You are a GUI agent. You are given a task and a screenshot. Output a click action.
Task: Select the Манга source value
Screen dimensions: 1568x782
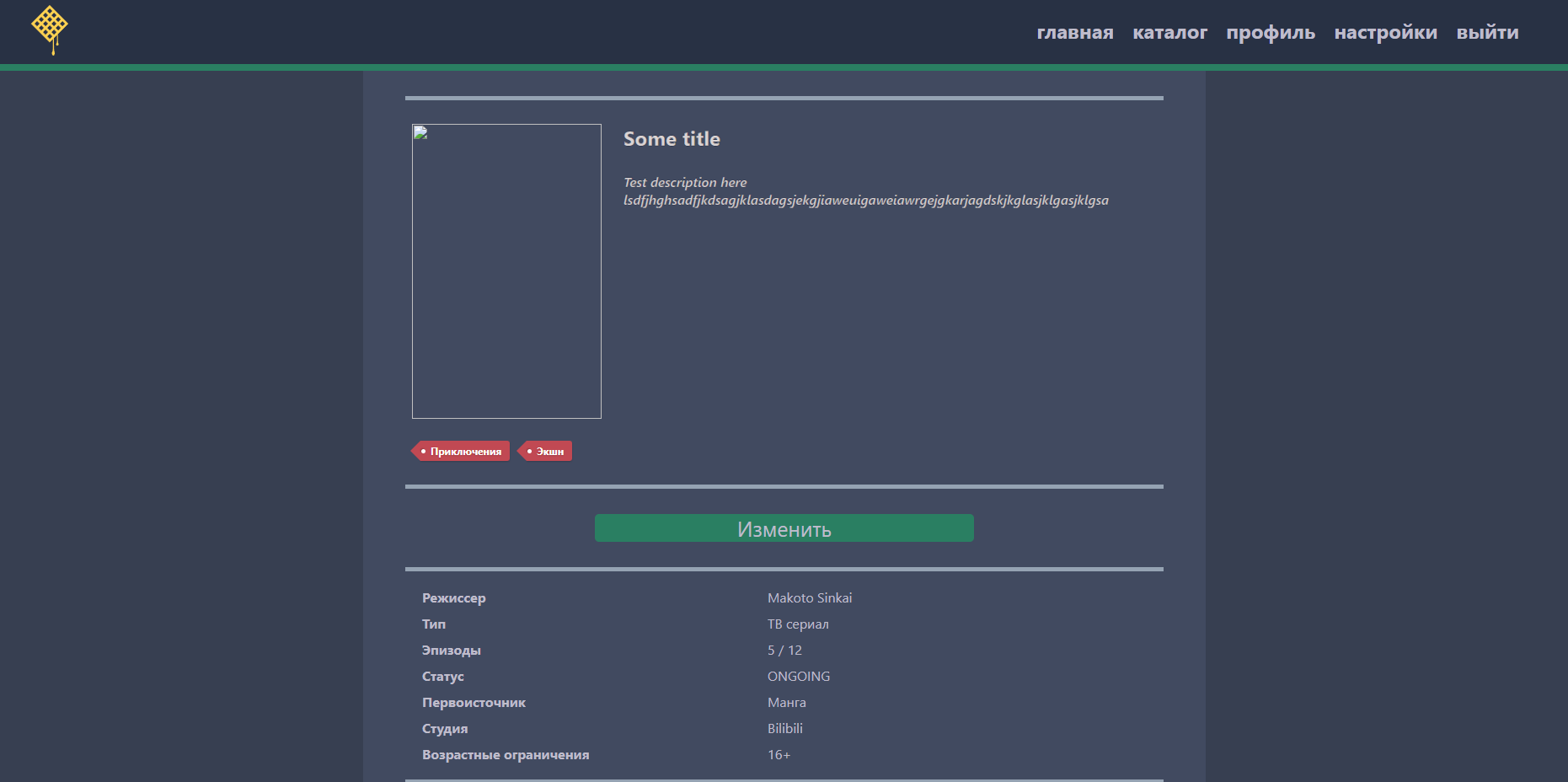(786, 702)
